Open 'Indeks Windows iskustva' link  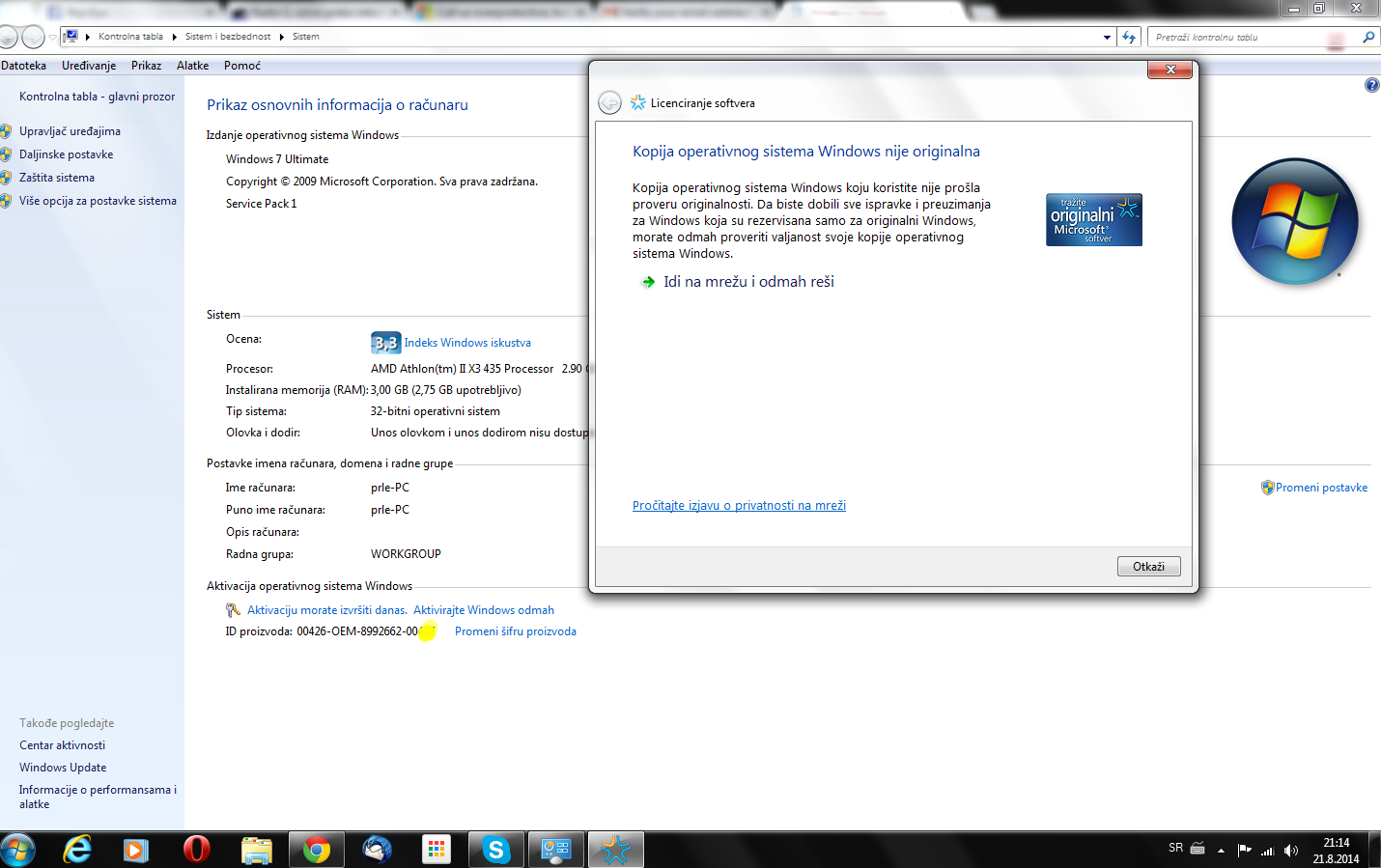[x=467, y=343]
